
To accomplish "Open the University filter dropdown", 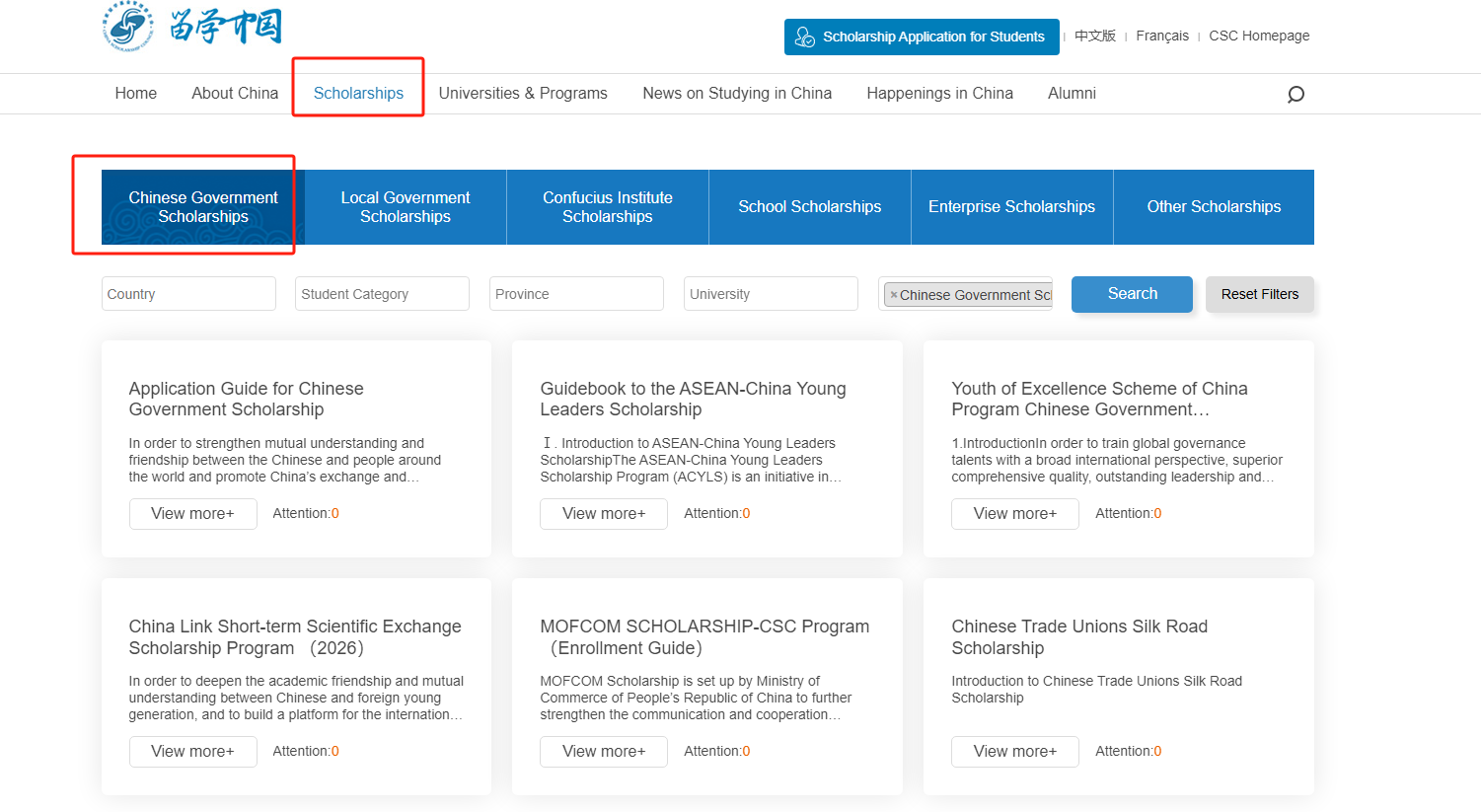I will tap(771, 294).
